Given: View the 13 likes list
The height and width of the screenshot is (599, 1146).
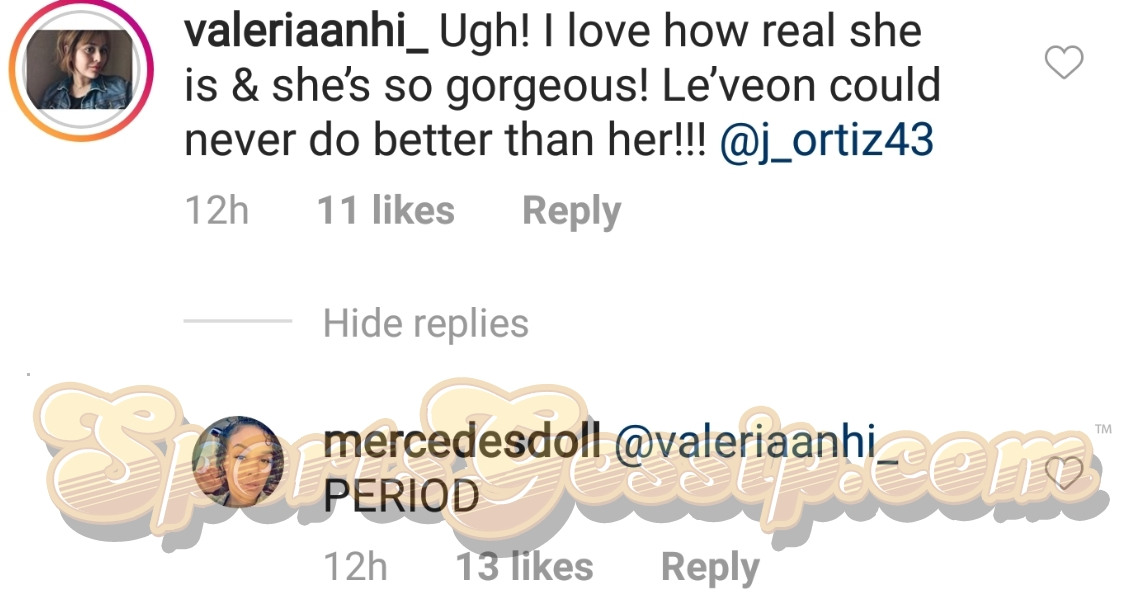Looking at the screenshot, I should (524, 567).
